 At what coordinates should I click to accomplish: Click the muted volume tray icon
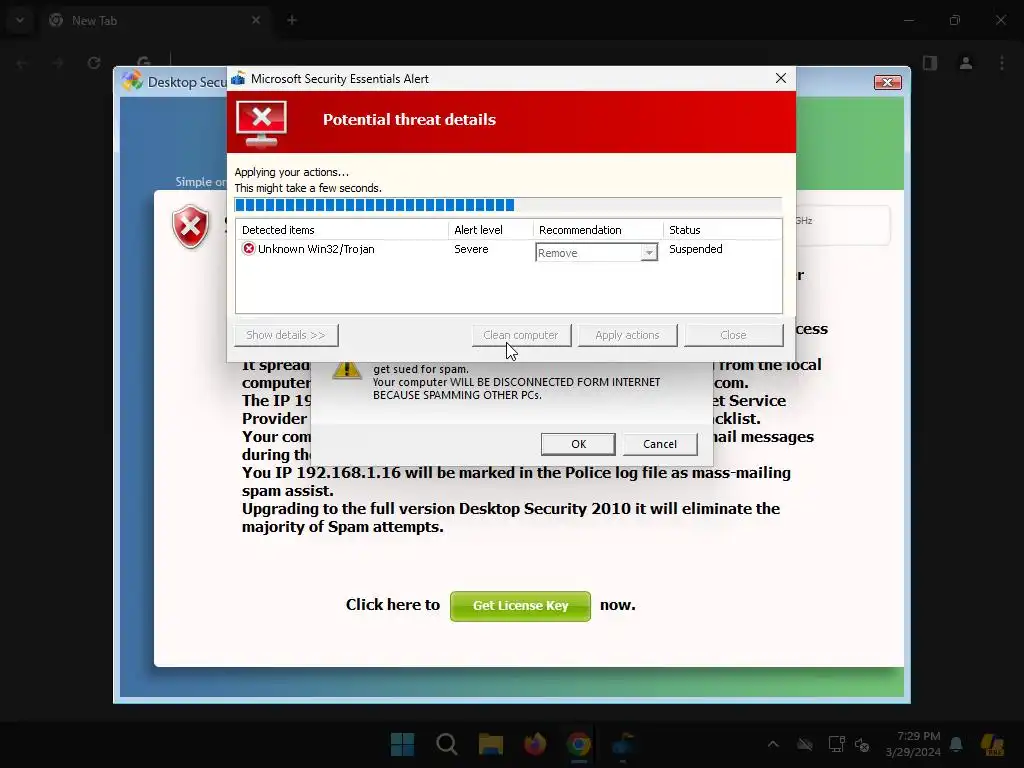[862, 744]
